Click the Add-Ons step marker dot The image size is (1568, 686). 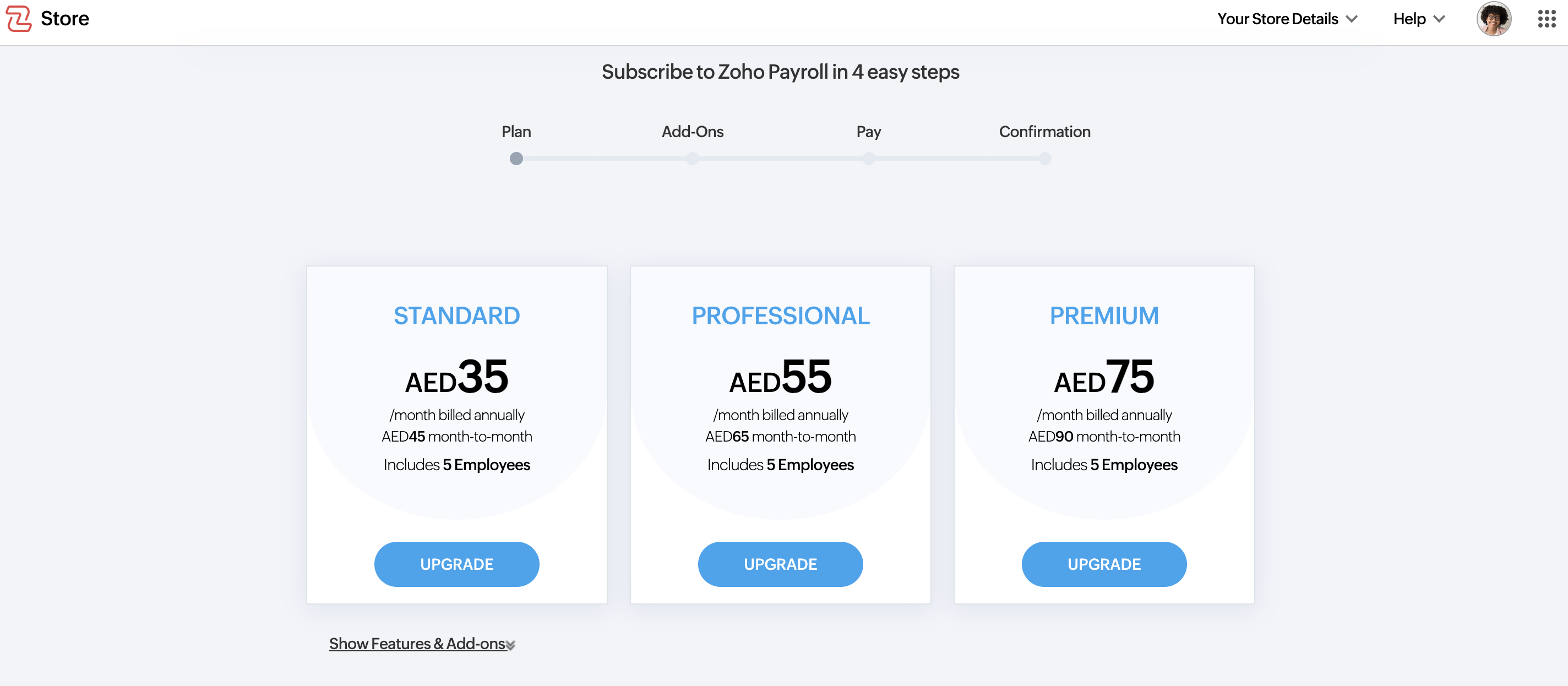pos(692,158)
